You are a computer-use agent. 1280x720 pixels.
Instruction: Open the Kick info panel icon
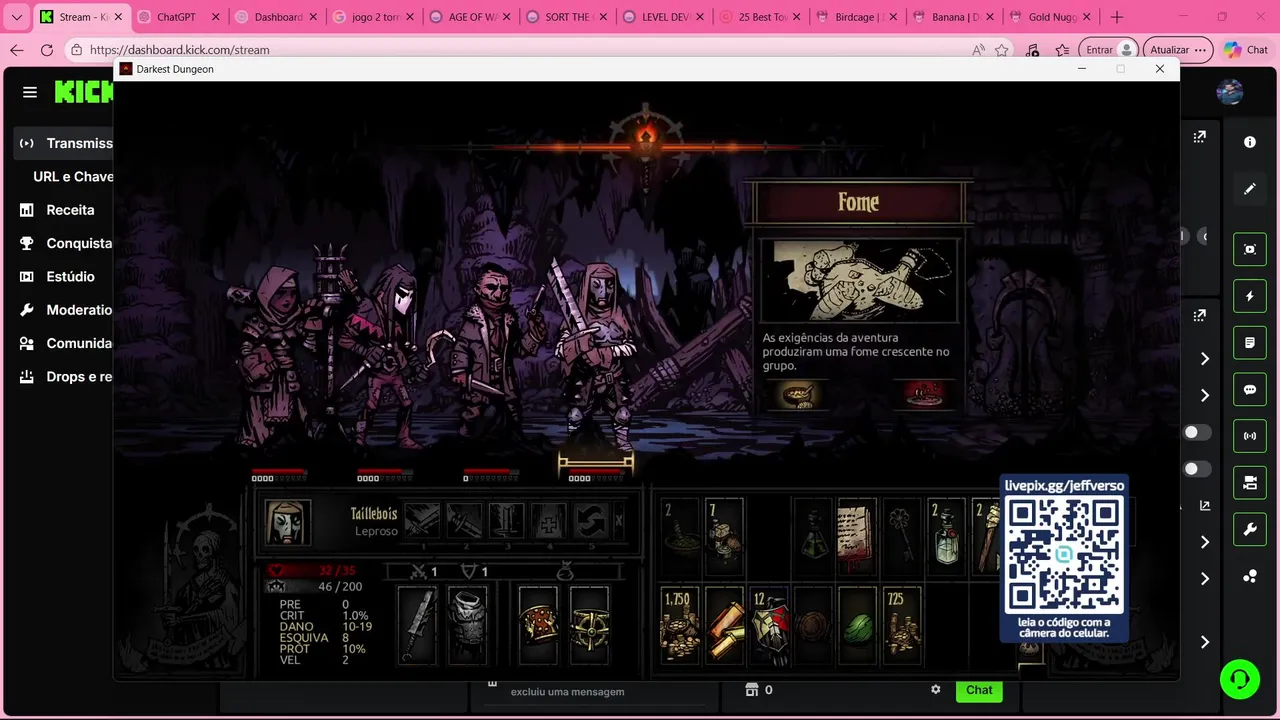1249,142
